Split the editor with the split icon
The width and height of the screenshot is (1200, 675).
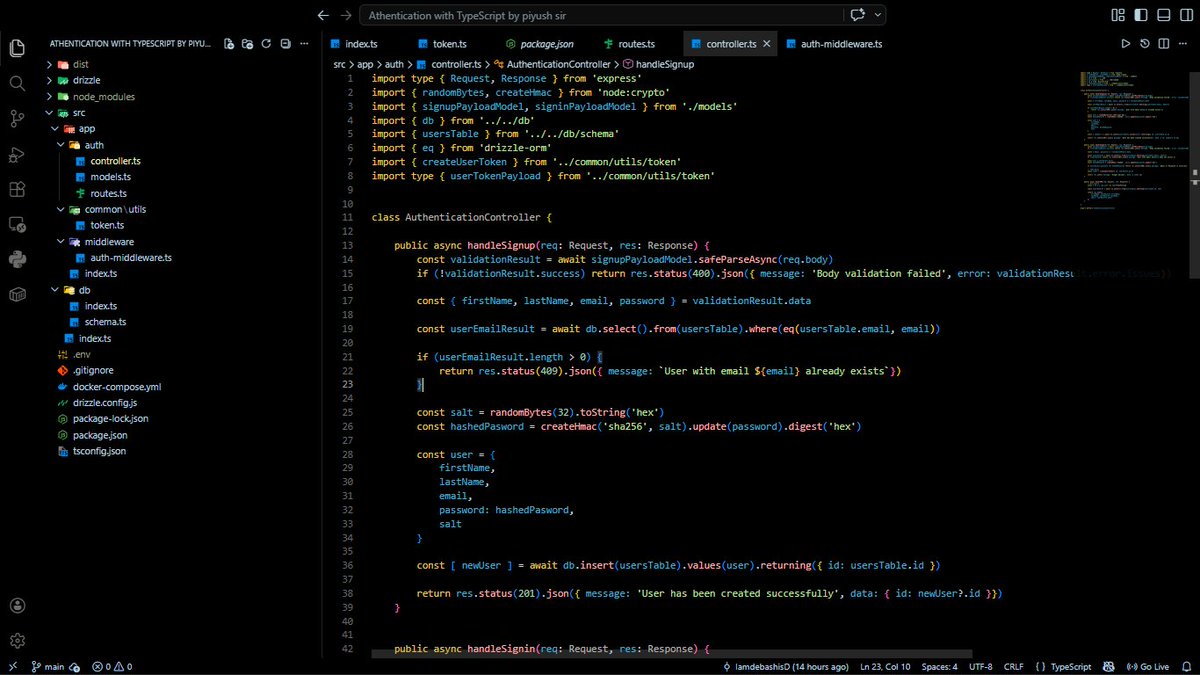coord(1164,43)
